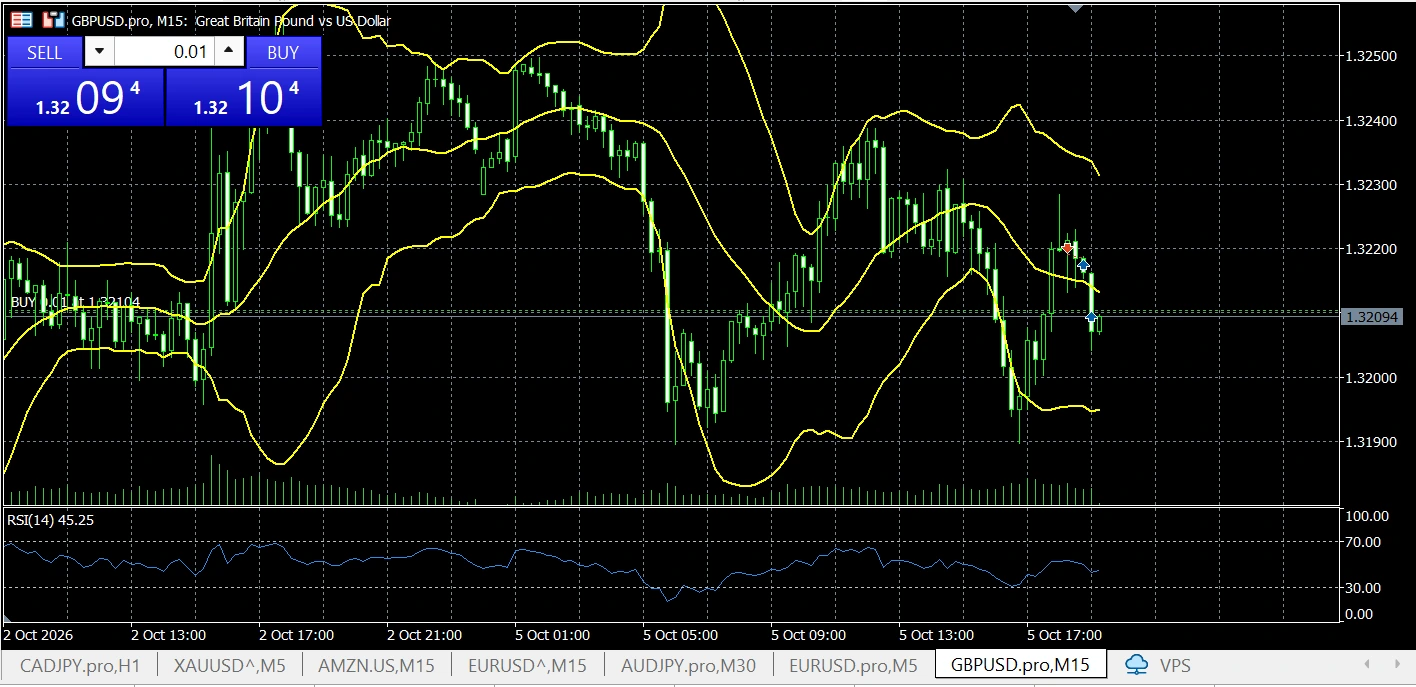Click the 5 Oct 05:00 time label
The width and height of the screenshot is (1416, 687).
tap(680, 635)
